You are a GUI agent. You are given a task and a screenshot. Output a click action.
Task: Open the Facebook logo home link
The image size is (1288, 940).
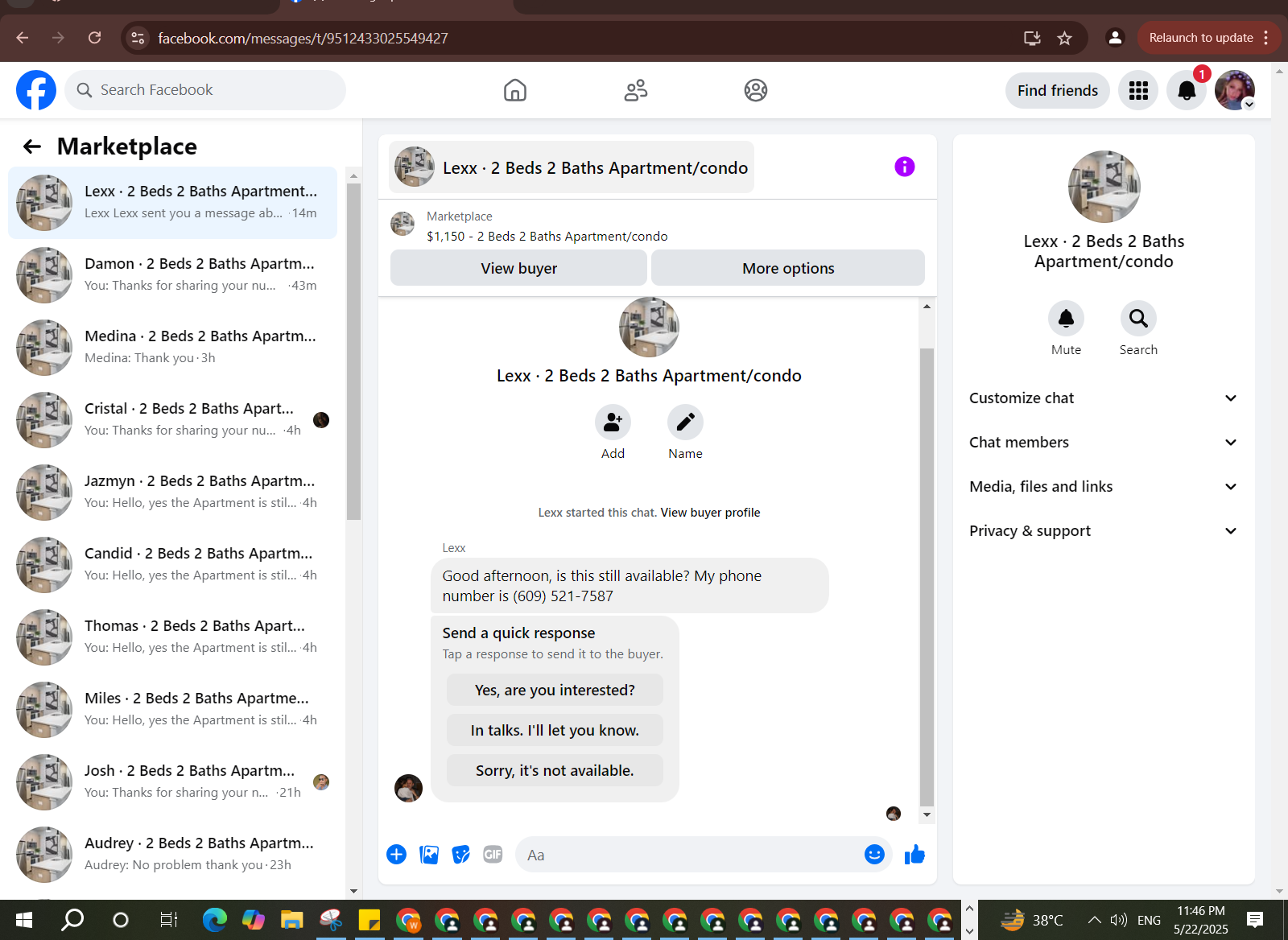(x=36, y=90)
